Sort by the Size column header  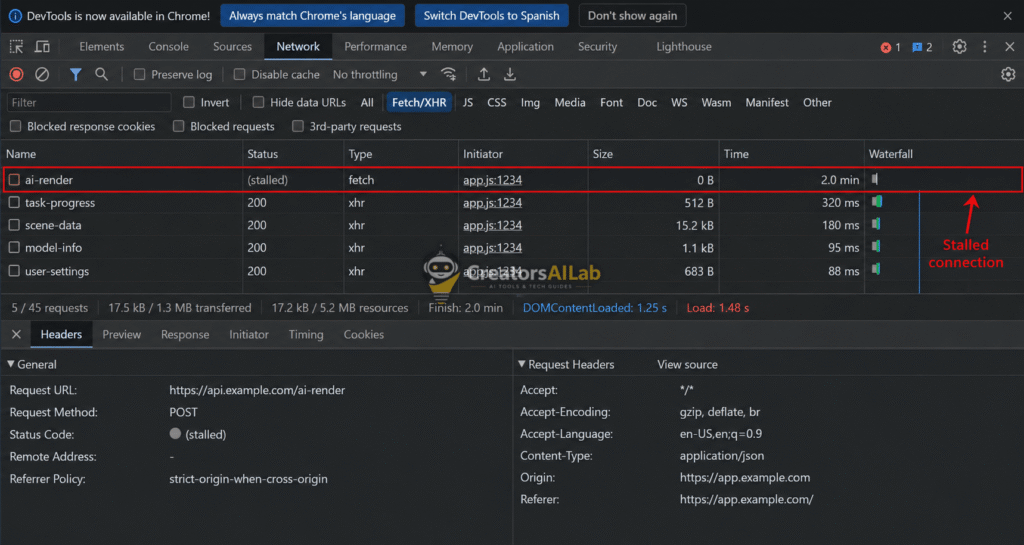[653, 154]
